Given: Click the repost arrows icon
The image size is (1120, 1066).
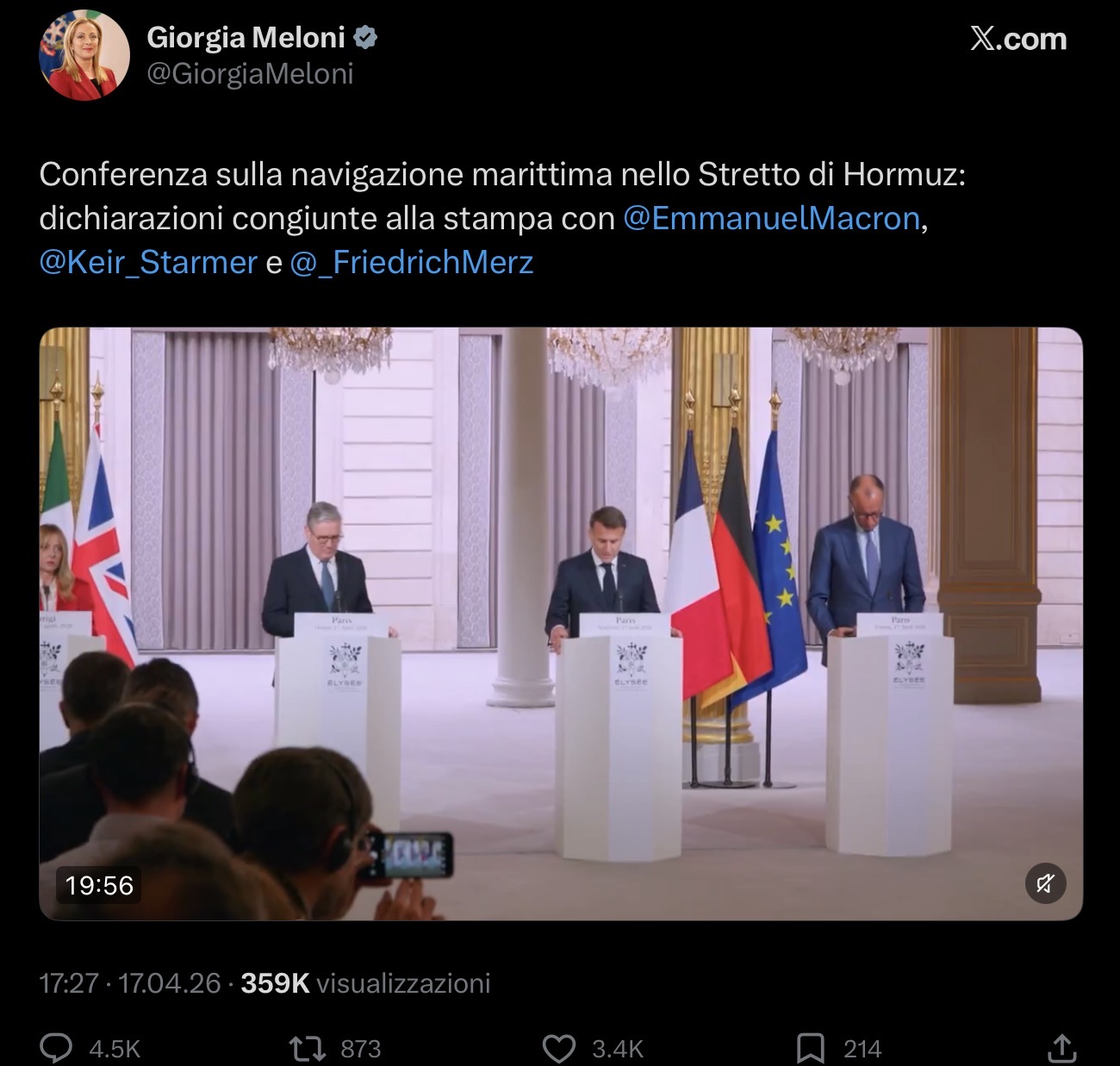Looking at the screenshot, I should 307,1048.
